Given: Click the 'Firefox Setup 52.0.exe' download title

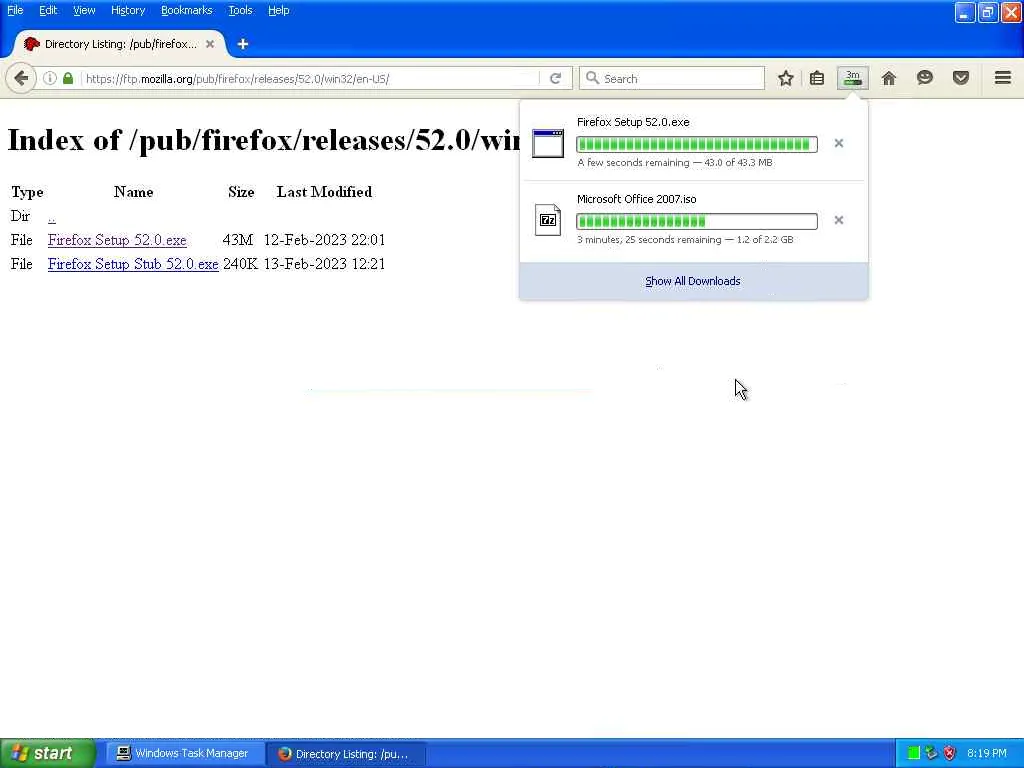Looking at the screenshot, I should tap(633, 122).
